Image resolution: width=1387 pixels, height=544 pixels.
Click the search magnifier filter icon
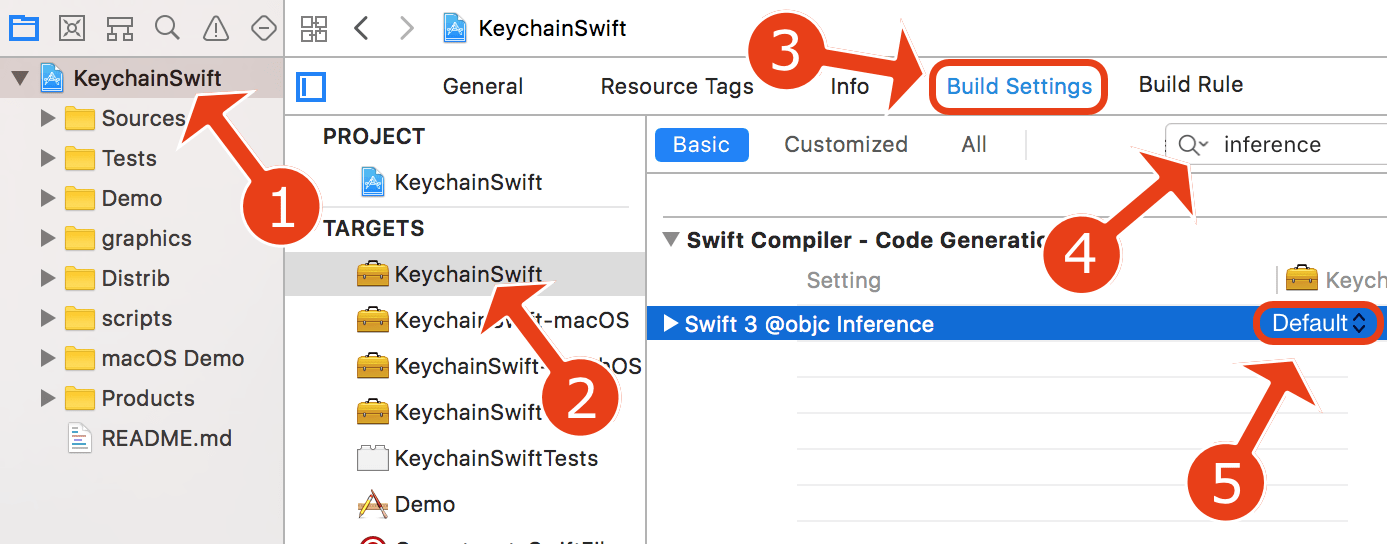pyautogui.click(x=1193, y=145)
